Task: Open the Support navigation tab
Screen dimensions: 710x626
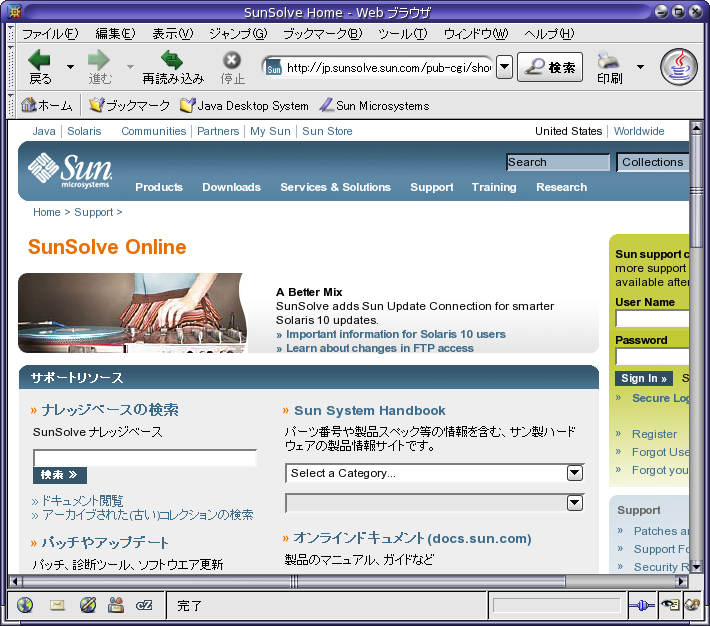Action: coord(432,187)
